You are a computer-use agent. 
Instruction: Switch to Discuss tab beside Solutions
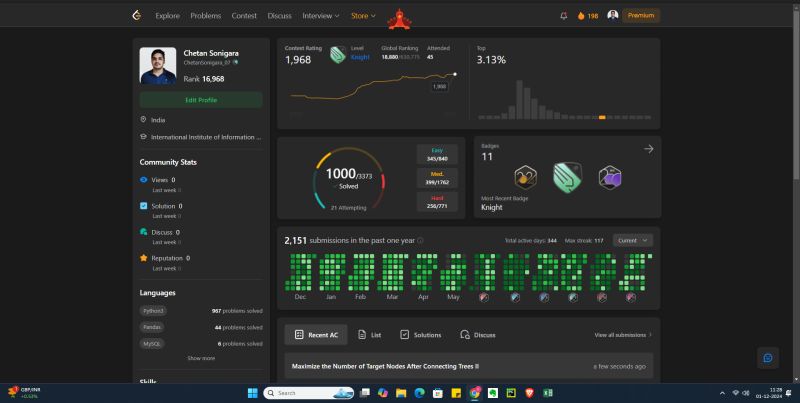tap(478, 335)
